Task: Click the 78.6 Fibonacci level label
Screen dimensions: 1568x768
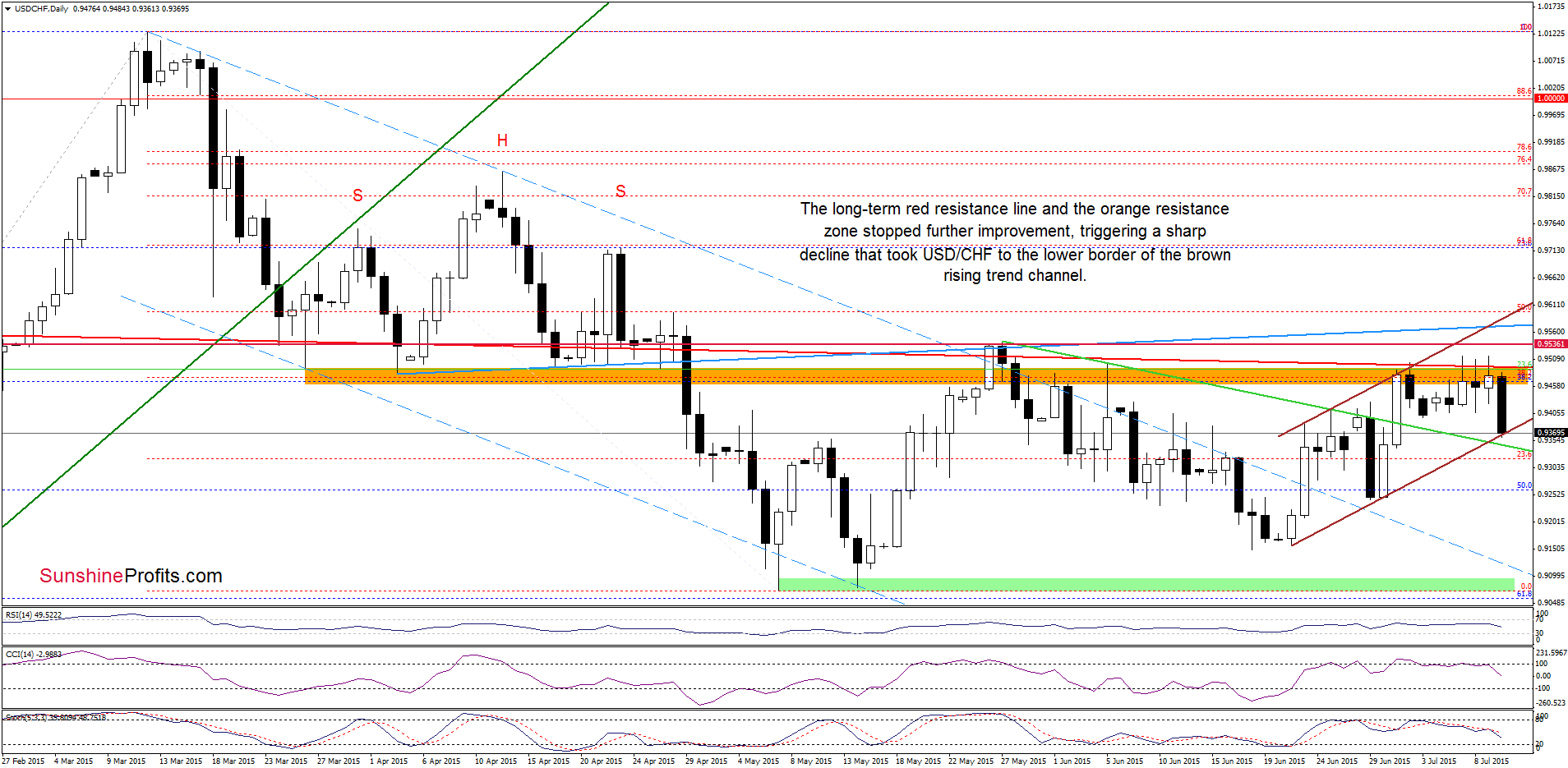Action: click(x=1524, y=148)
